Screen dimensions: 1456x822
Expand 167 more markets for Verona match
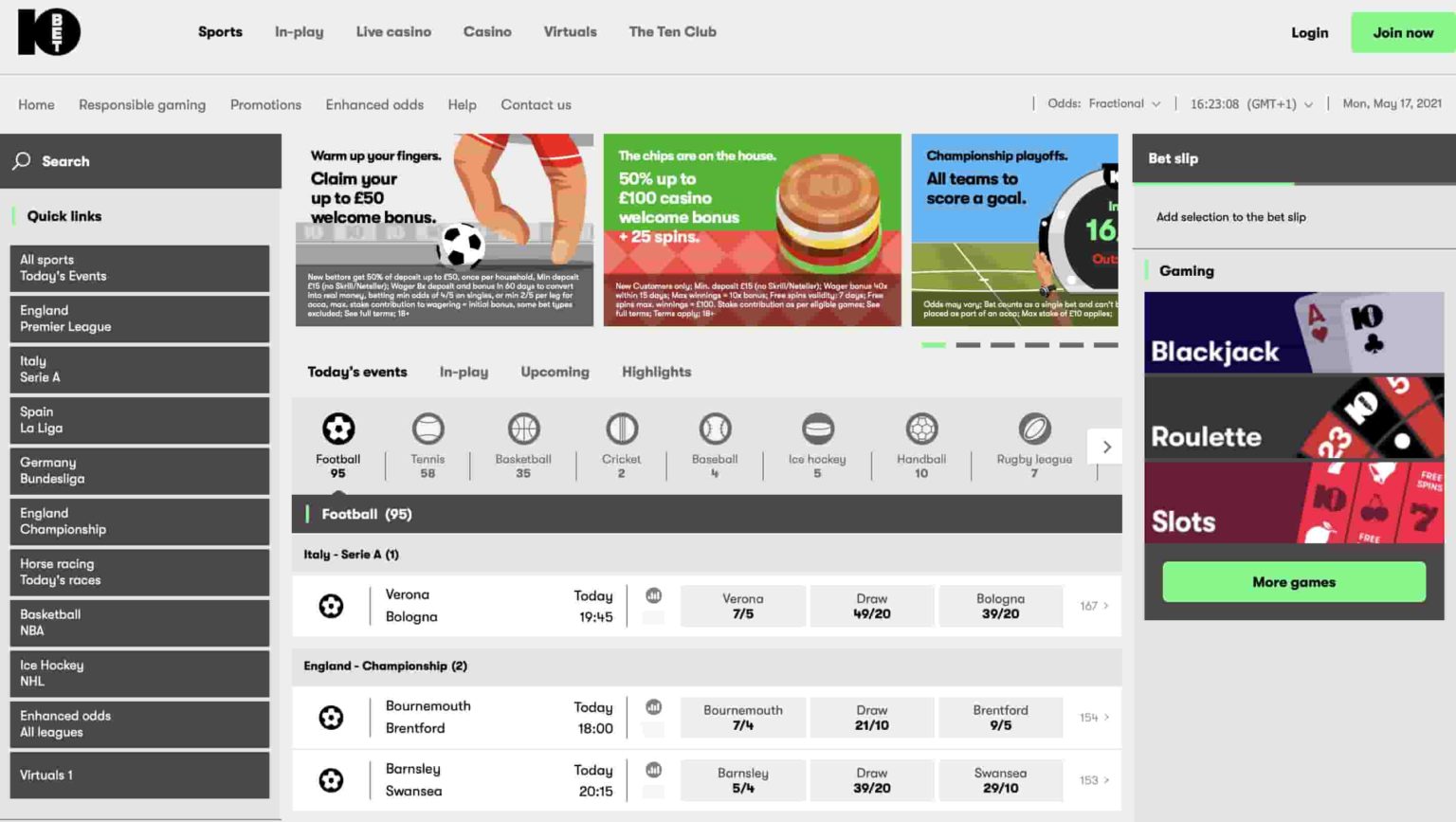[x=1094, y=606]
